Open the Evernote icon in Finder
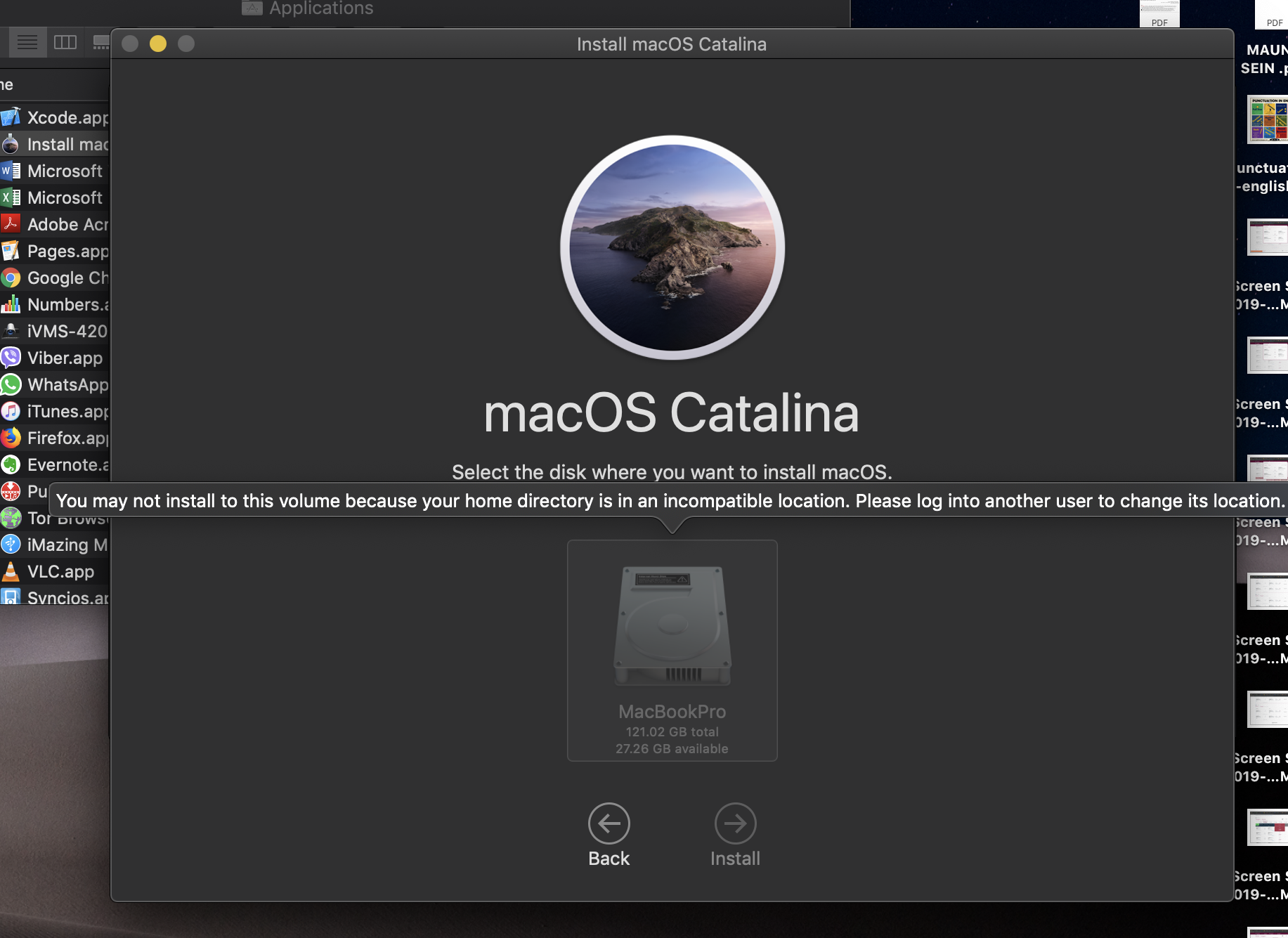The height and width of the screenshot is (938, 1288). tap(11, 464)
